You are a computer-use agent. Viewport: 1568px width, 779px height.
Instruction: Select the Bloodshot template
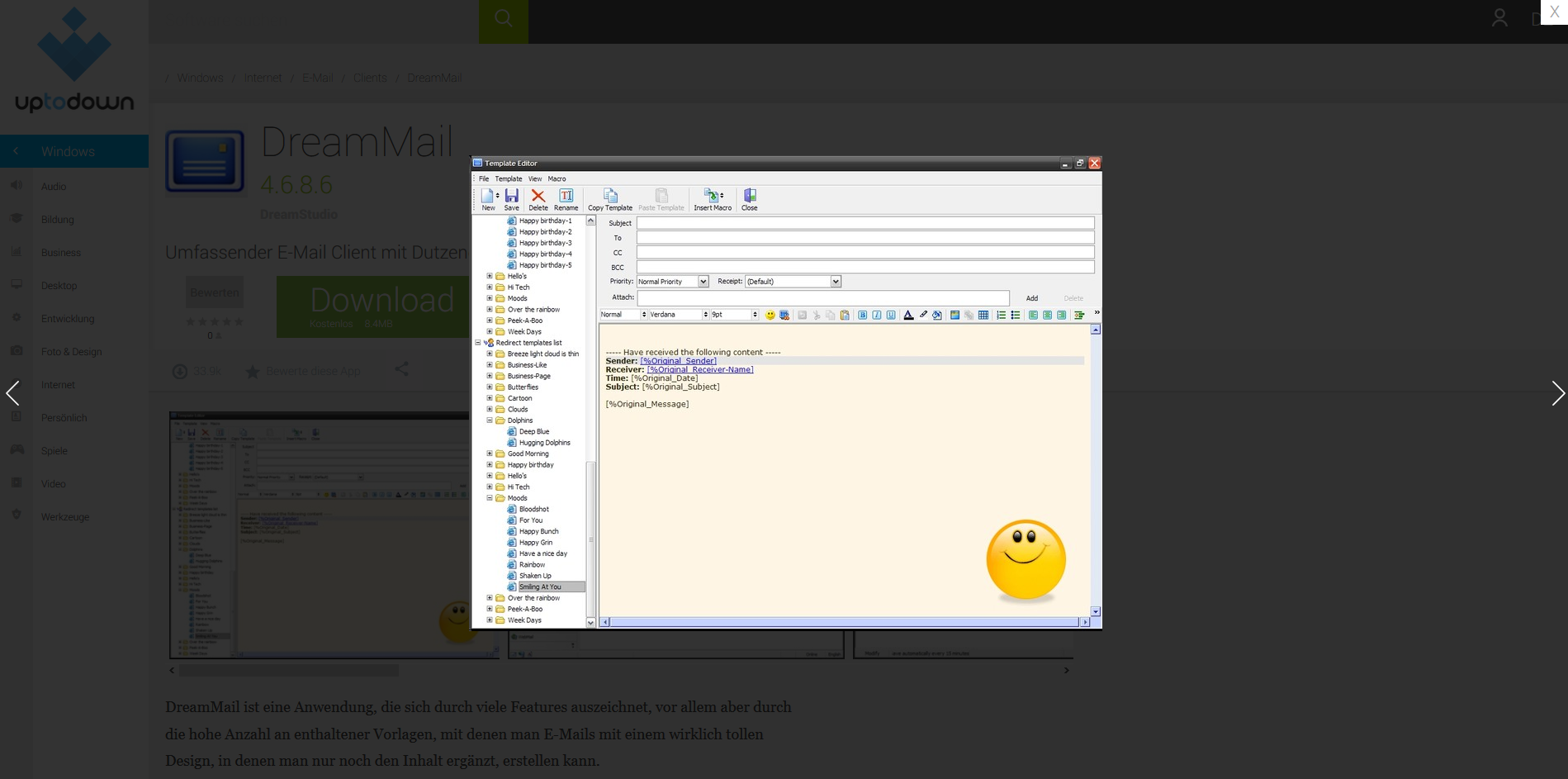click(533, 510)
